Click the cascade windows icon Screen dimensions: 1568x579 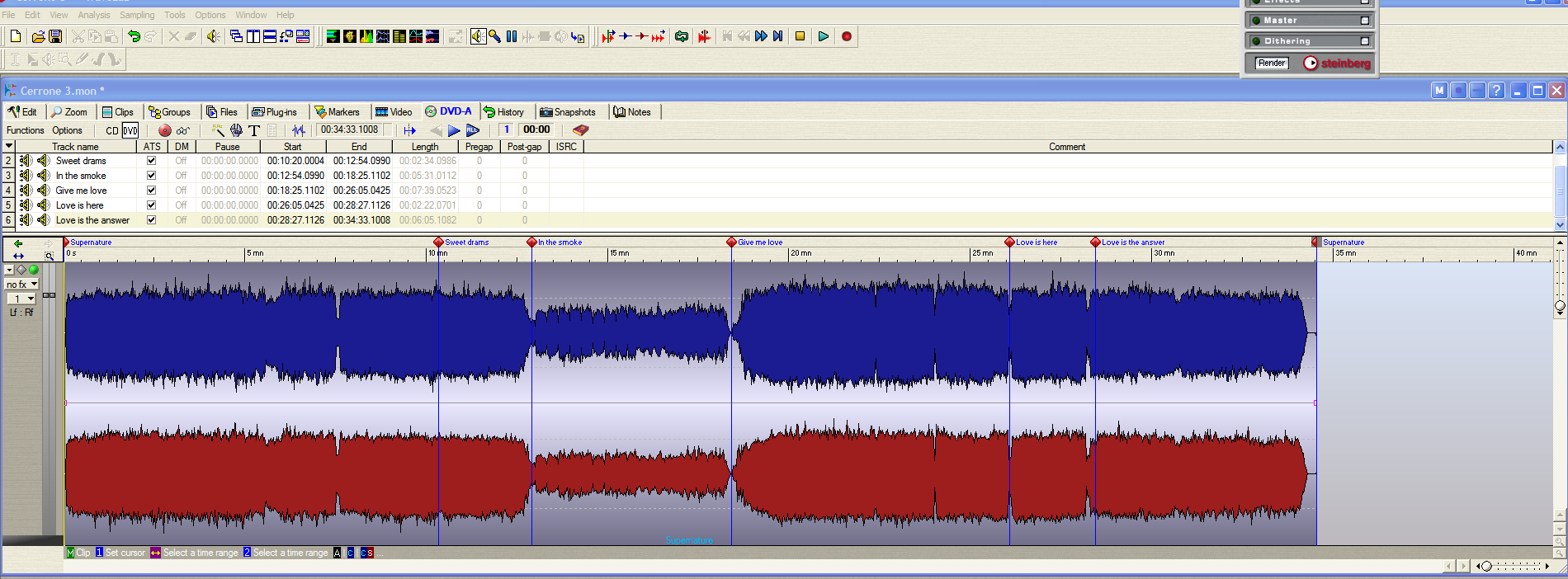tap(236, 36)
